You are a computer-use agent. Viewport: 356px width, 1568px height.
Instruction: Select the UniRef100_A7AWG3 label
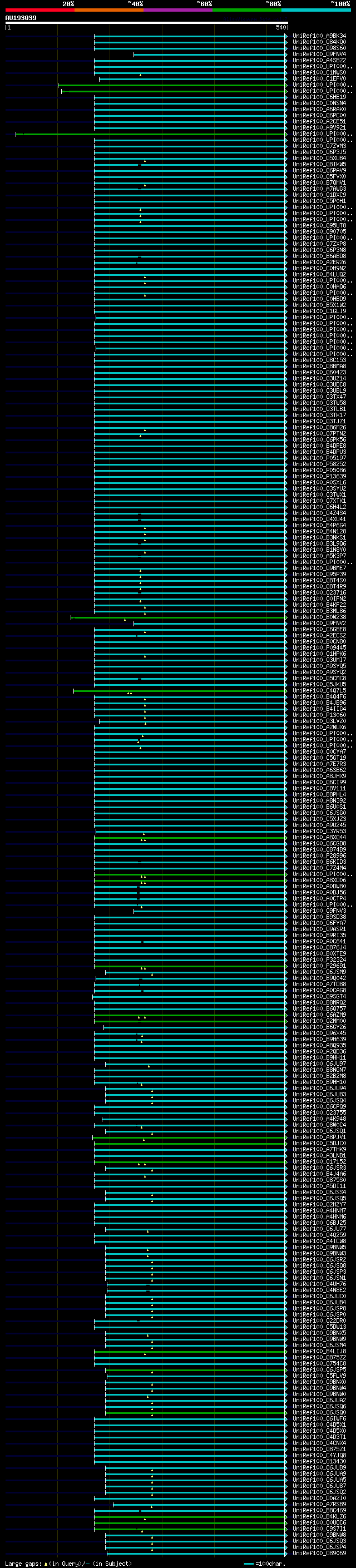(x=319, y=189)
